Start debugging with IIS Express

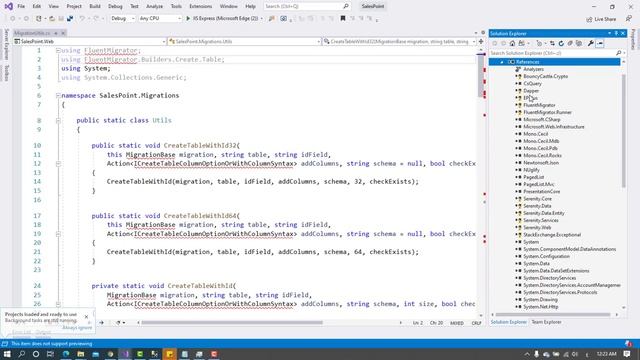pos(222,18)
